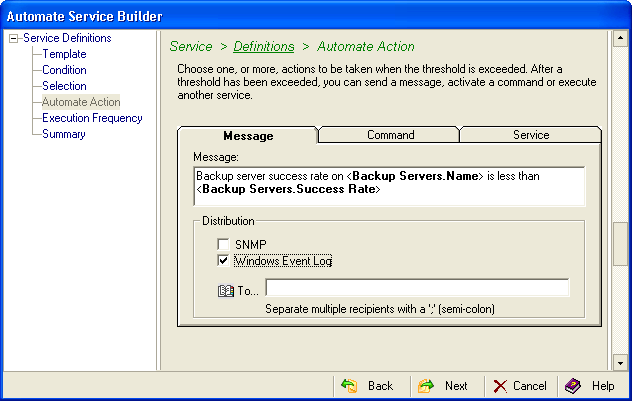
Task: Click the scrollbar down arrow
Action: [x=620, y=363]
